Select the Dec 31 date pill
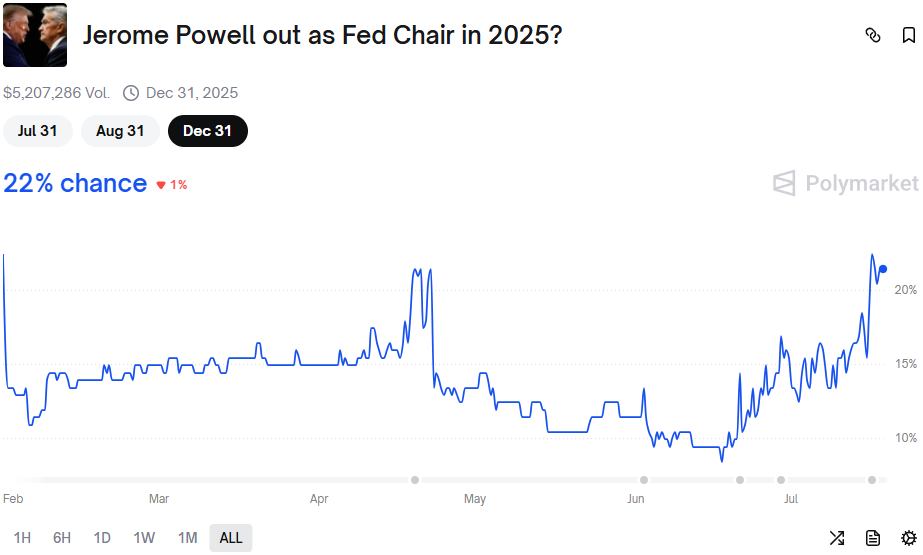The image size is (923, 555). [x=208, y=131]
